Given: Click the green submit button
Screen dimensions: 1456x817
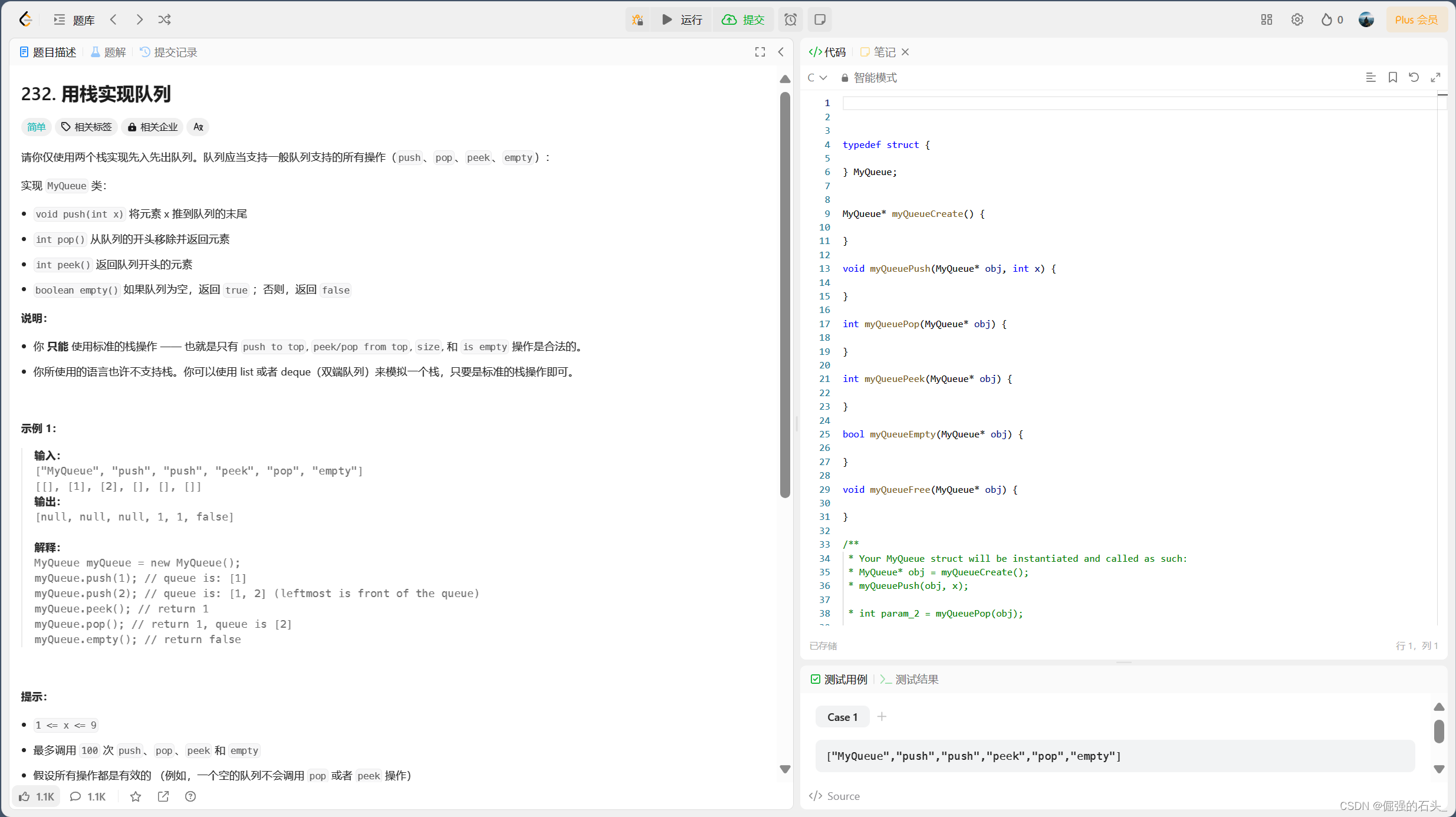Looking at the screenshot, I should (x=743, y=19).
